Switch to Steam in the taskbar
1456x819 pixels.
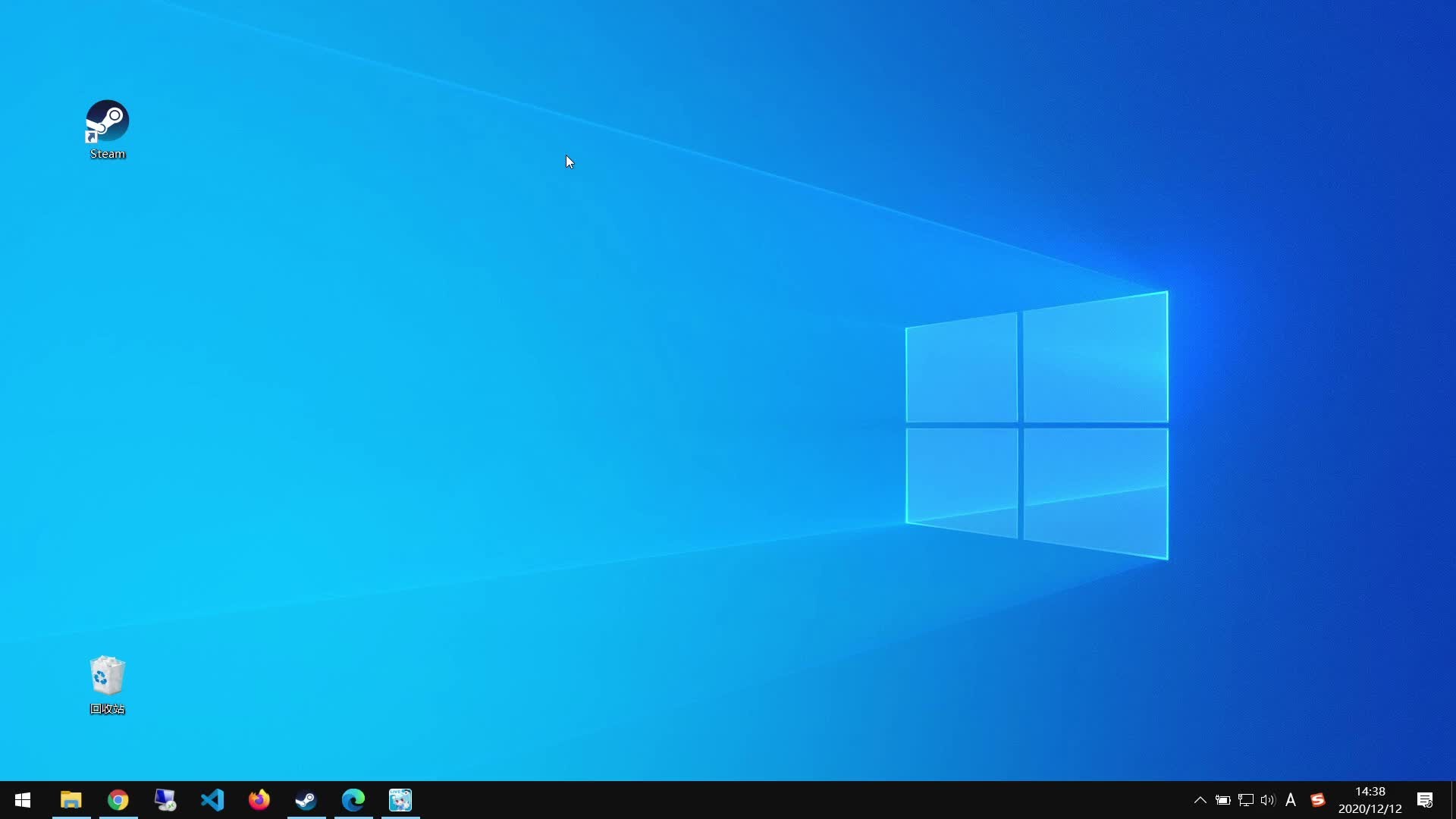tap(306, 800)
